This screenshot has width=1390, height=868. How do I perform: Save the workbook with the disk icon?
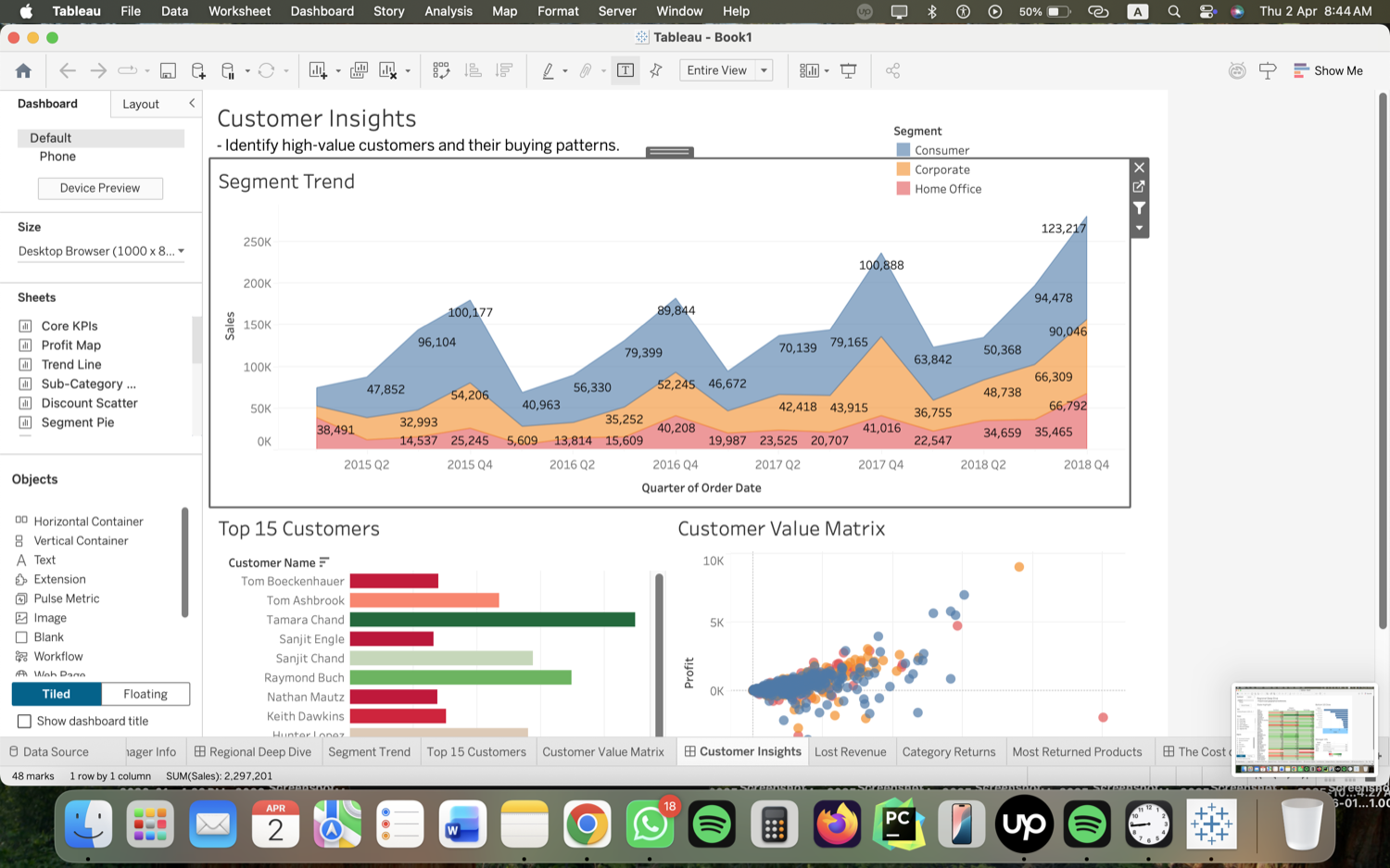coord(168,70)
